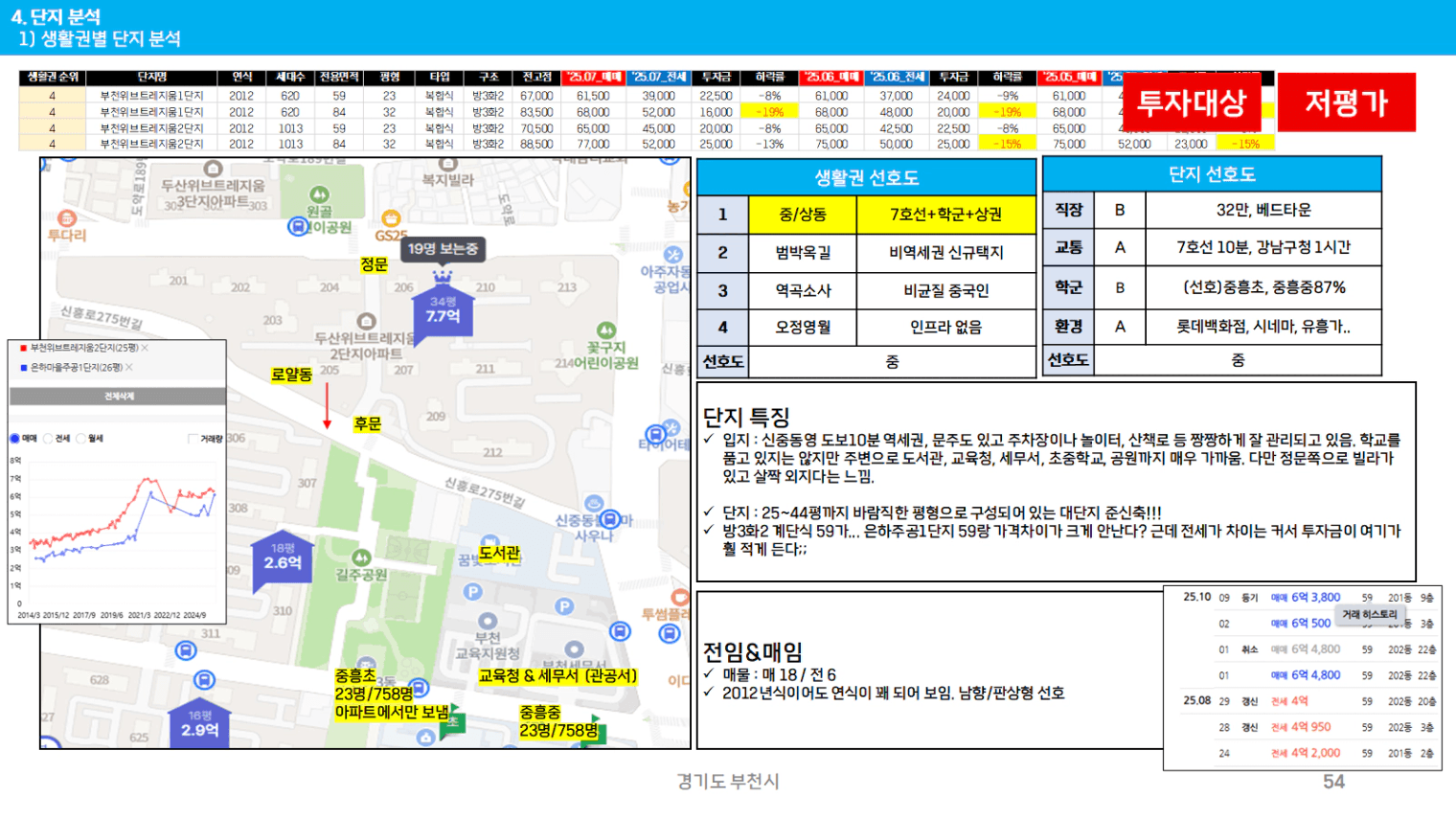Click the GS25 store map icon
Screen dimensions: 1456x819
point(391,219)
